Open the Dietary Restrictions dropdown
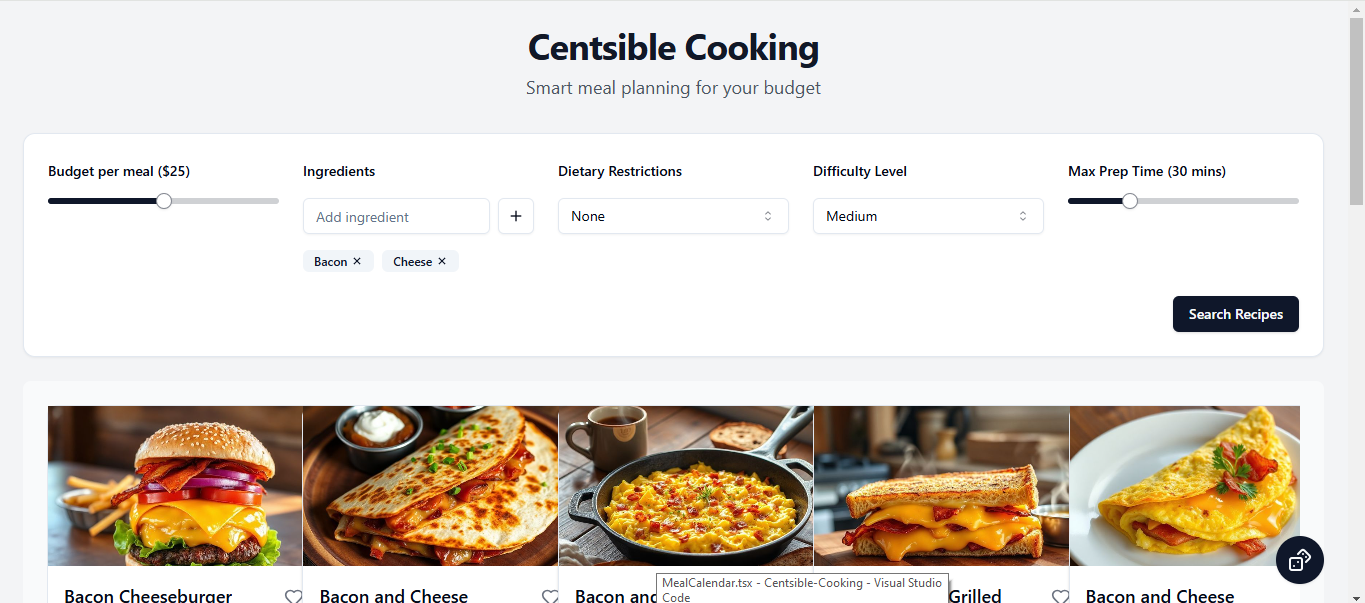Image resolution: width=1365 pixels, height=603 pixels. click(x=672, y=216)
